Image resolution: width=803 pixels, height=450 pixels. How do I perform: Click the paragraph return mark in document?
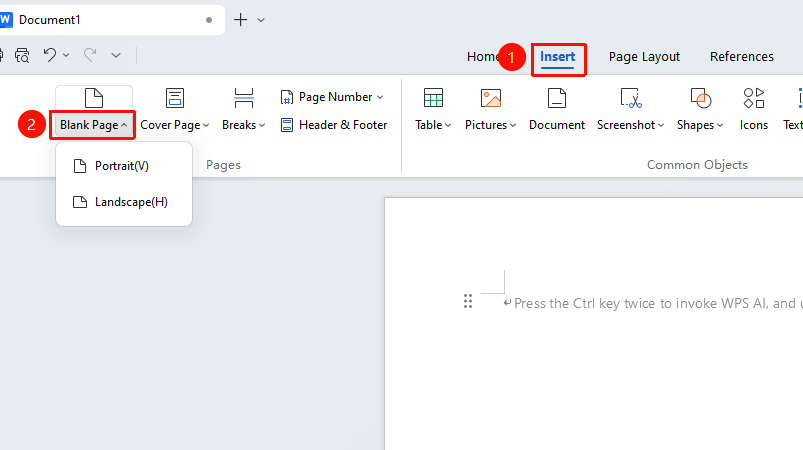507,303
